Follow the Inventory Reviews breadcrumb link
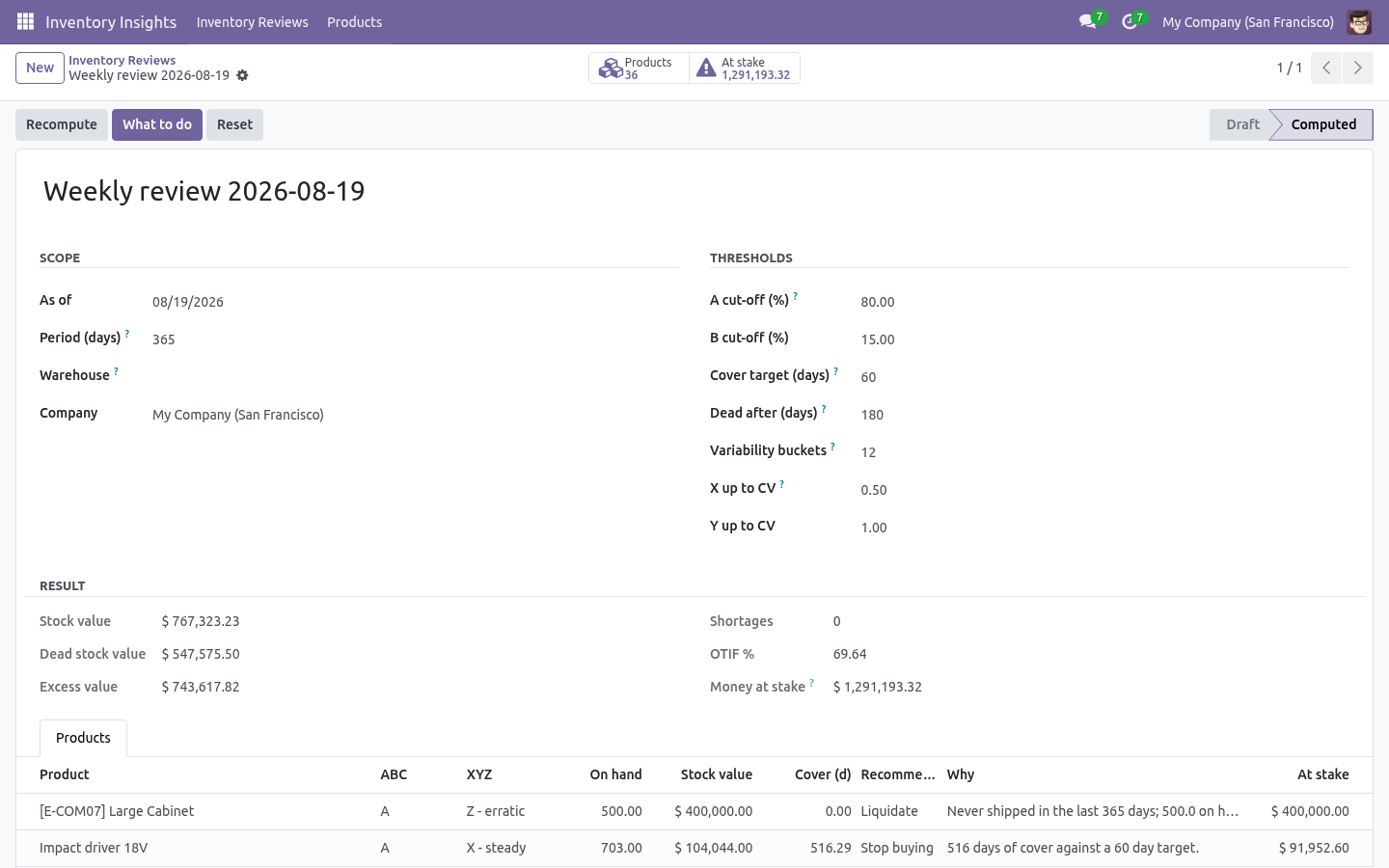Screen dimensions: 1389x868 coord(122,60)
